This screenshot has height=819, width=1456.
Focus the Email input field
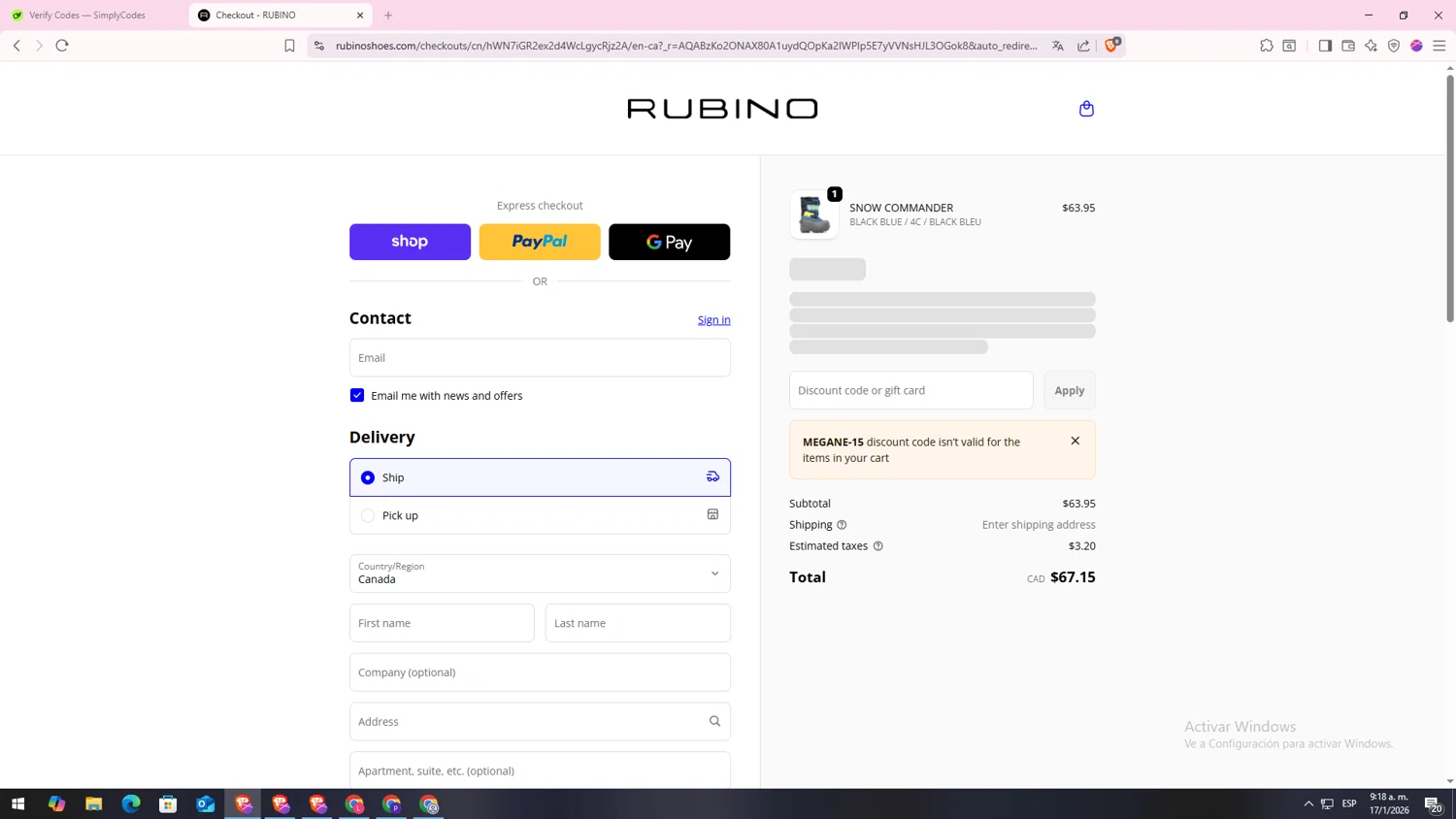coord(540,357)
